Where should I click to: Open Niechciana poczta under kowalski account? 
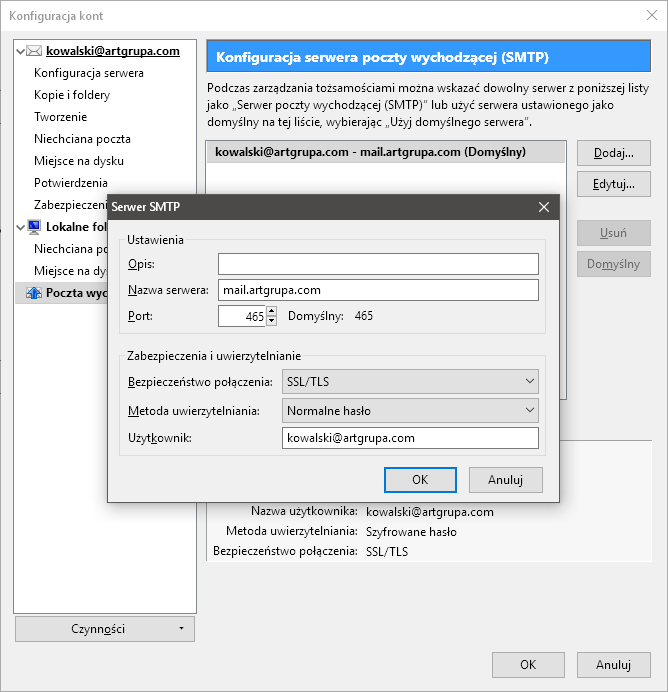coord(82,139)
